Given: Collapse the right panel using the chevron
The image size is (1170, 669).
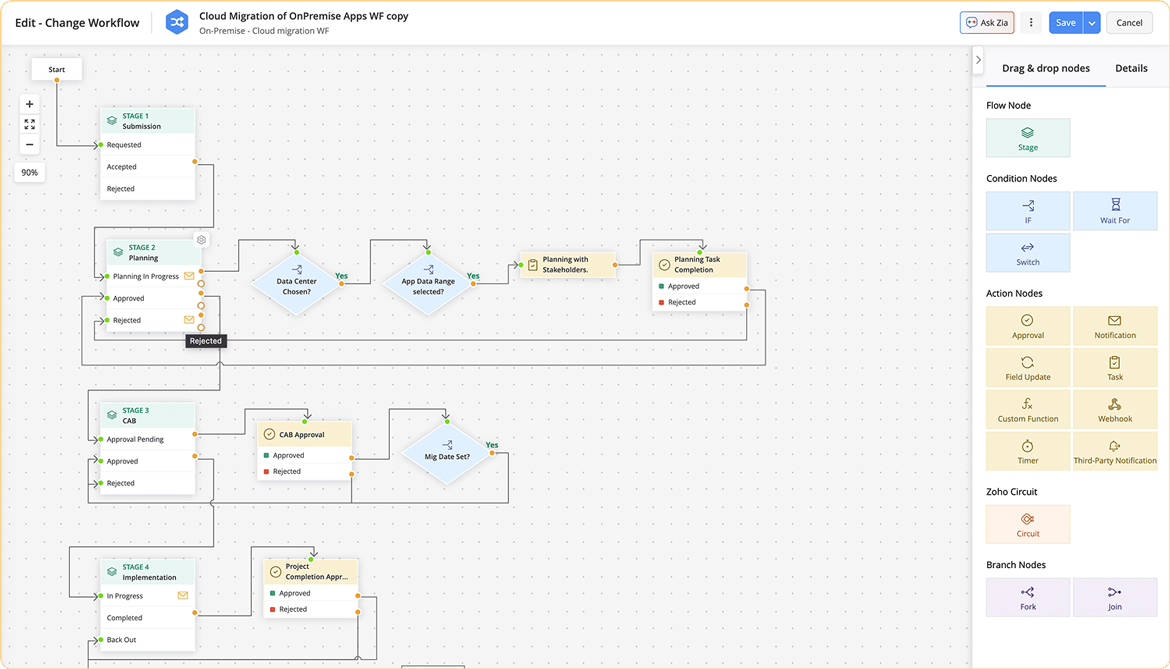Looking at the screenshot, I should coord(978,59).
